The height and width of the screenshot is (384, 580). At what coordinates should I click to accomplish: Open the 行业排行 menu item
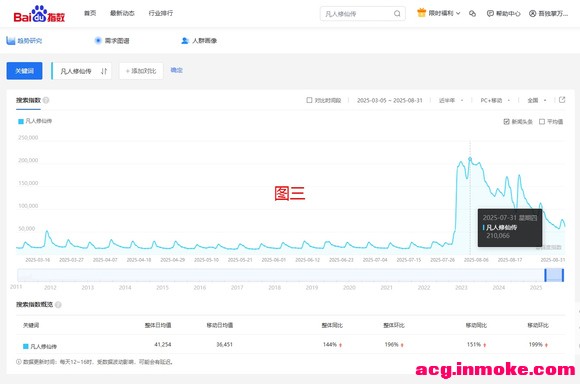[161, 13]
